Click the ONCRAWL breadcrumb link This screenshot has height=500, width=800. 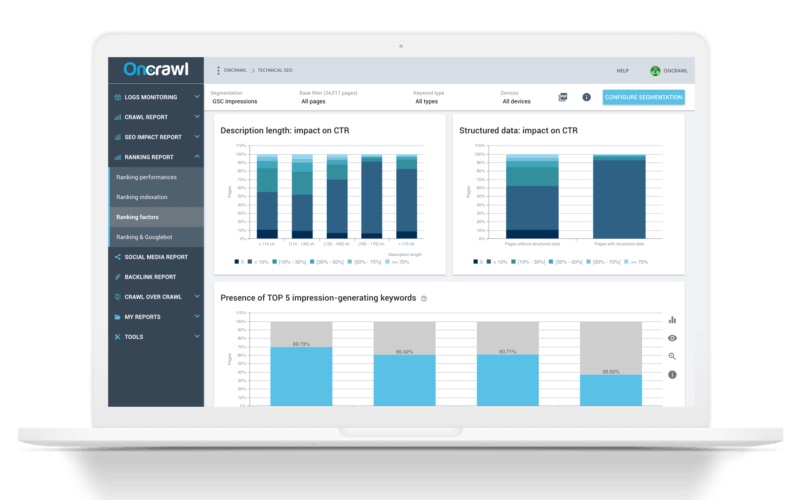click(x=235, y=70)
